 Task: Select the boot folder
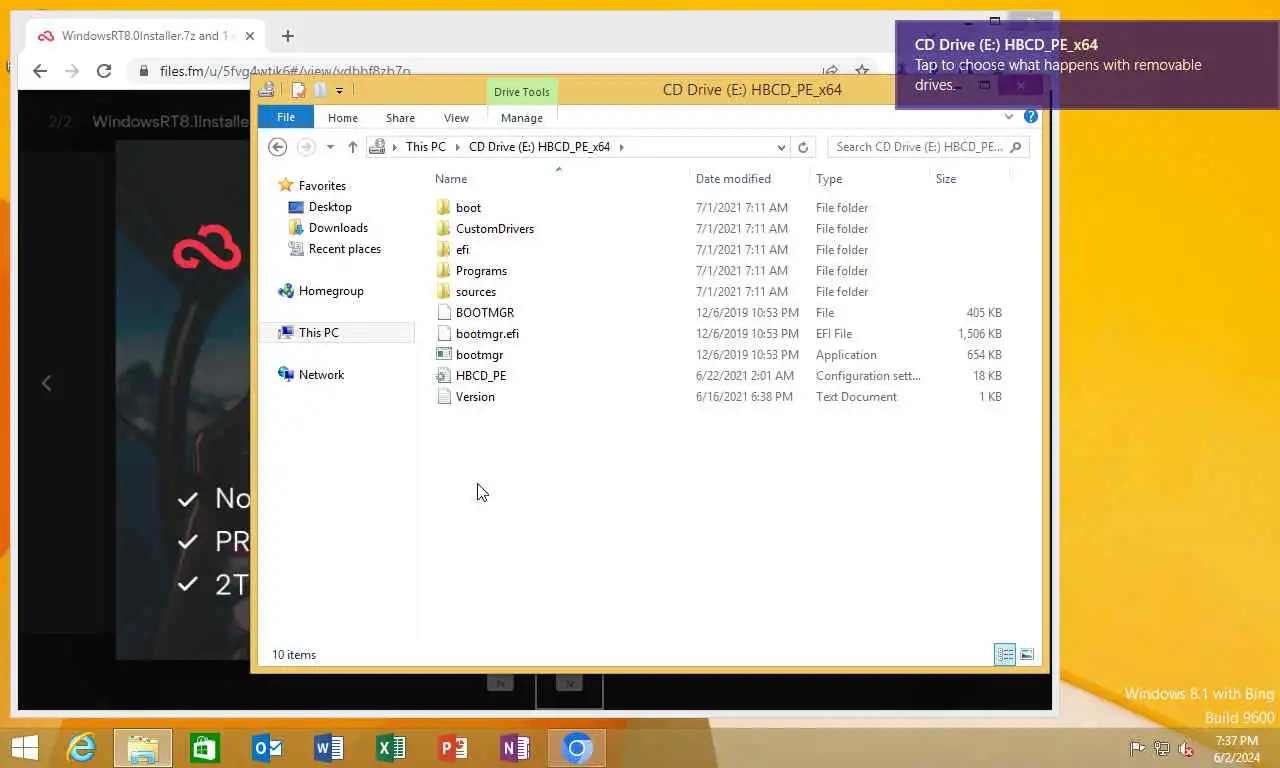[468, 208]
